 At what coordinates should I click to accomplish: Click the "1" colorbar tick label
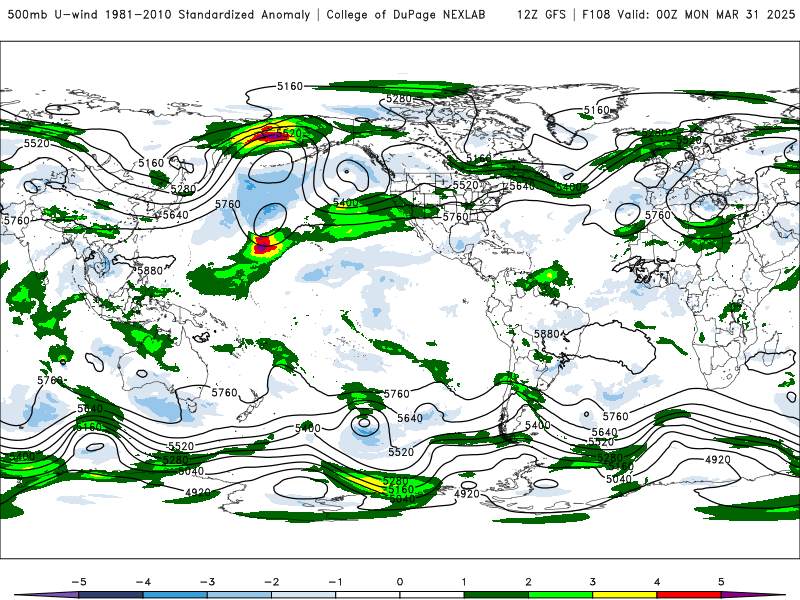click(464, 582)
